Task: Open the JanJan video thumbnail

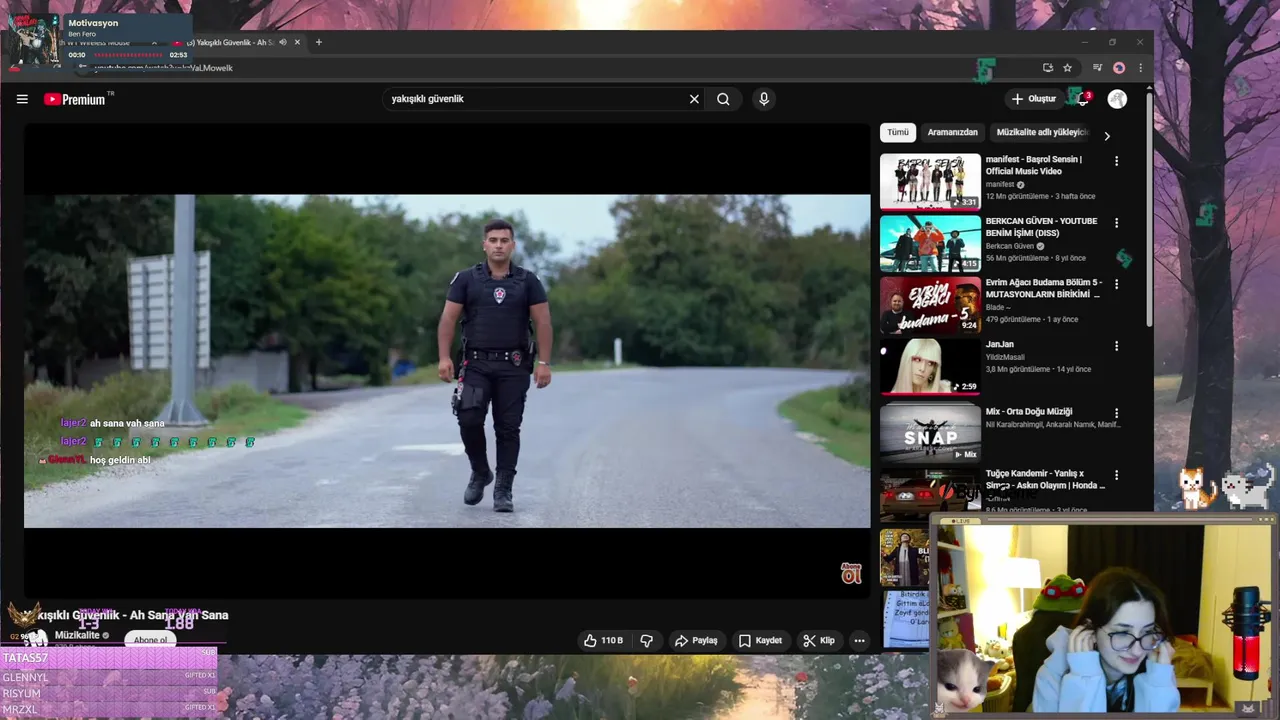Action: tap(930, 366)
